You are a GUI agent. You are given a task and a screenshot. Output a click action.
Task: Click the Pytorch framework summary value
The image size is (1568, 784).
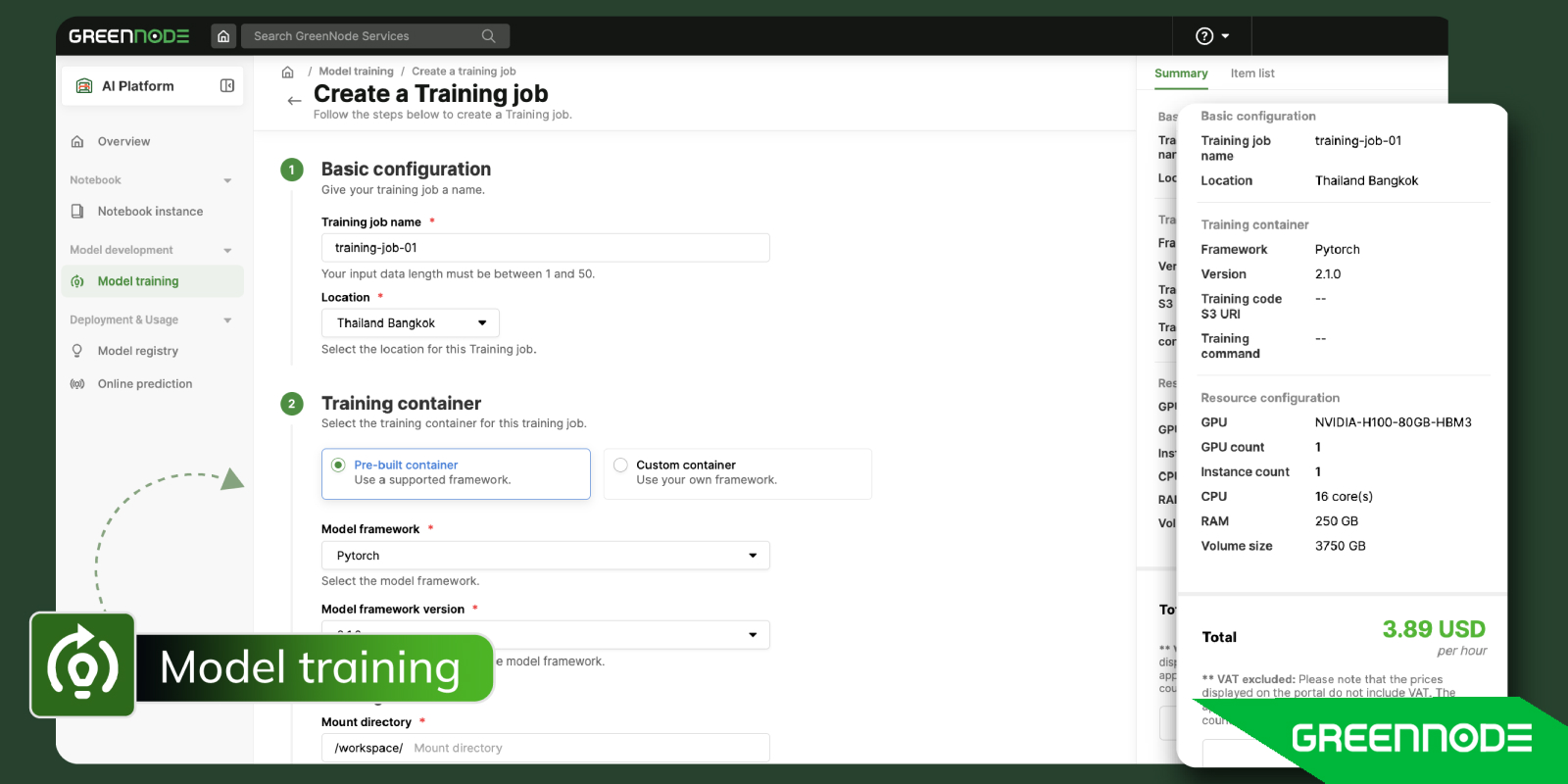[1337, 250]
